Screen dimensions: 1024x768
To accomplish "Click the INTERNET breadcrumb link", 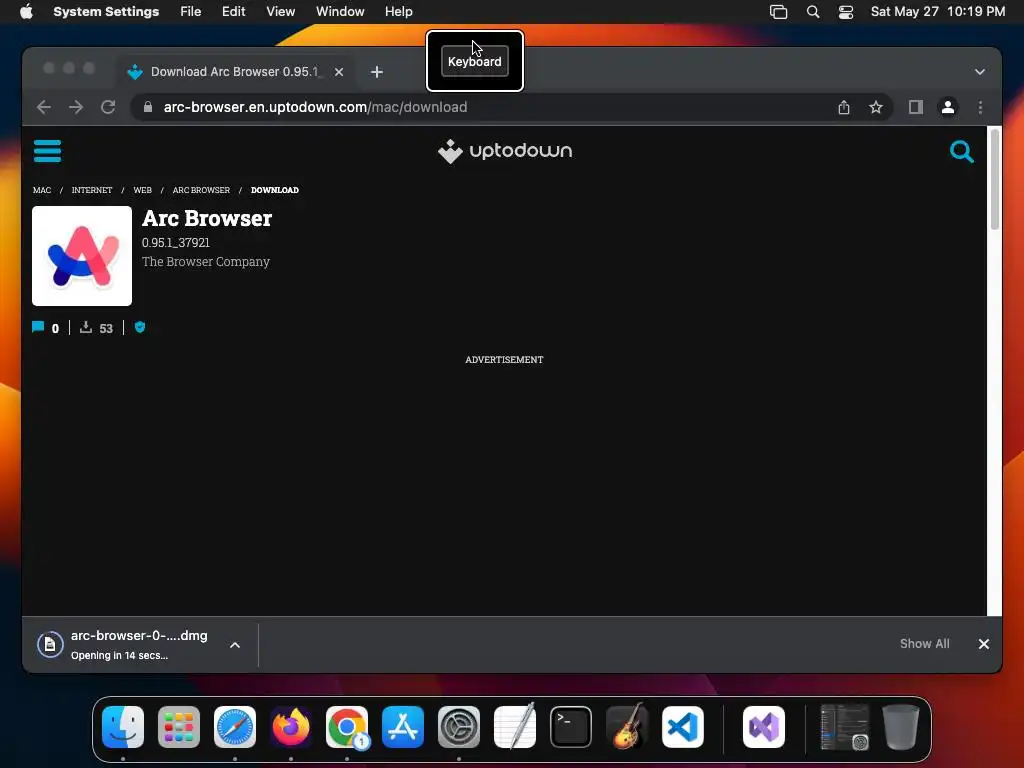I will [x=91, y=190].
